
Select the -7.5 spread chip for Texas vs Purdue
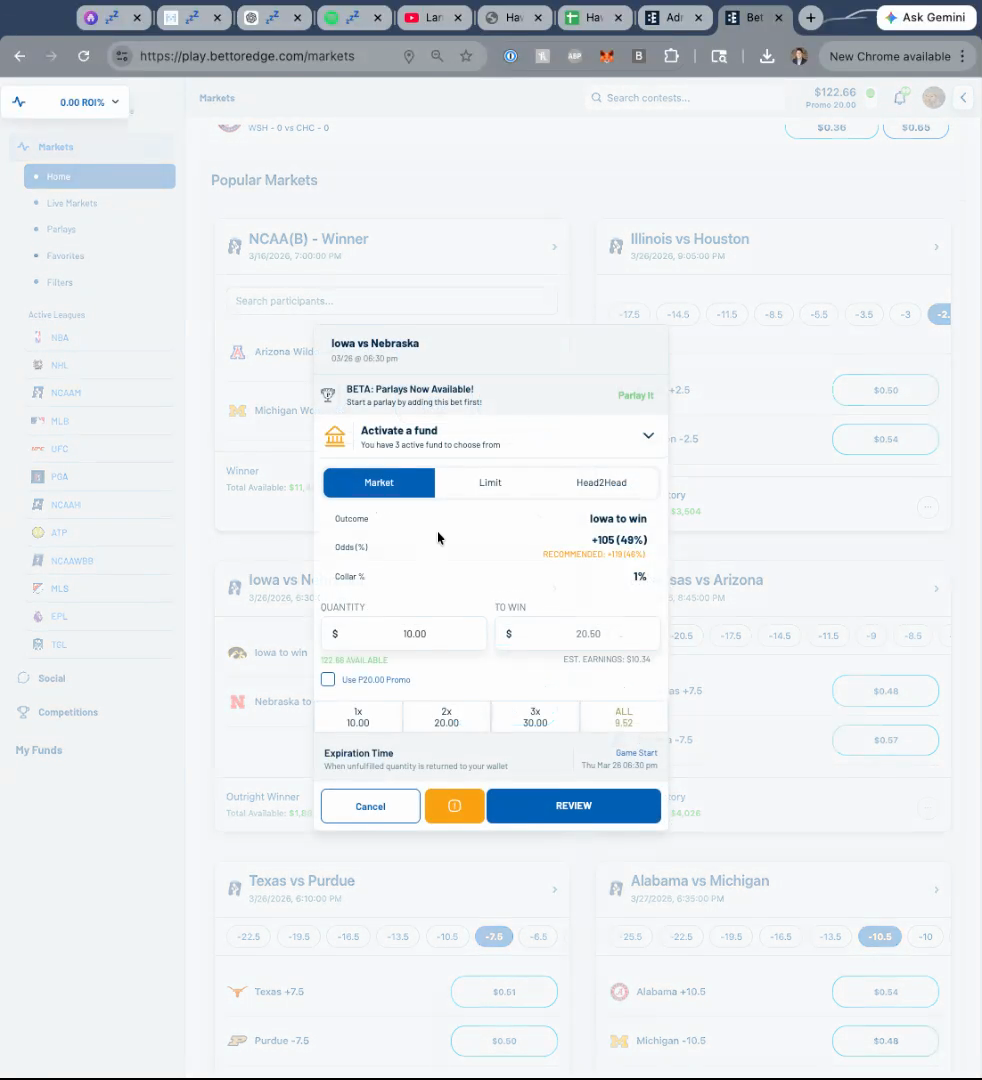click(x=494, y=937)
